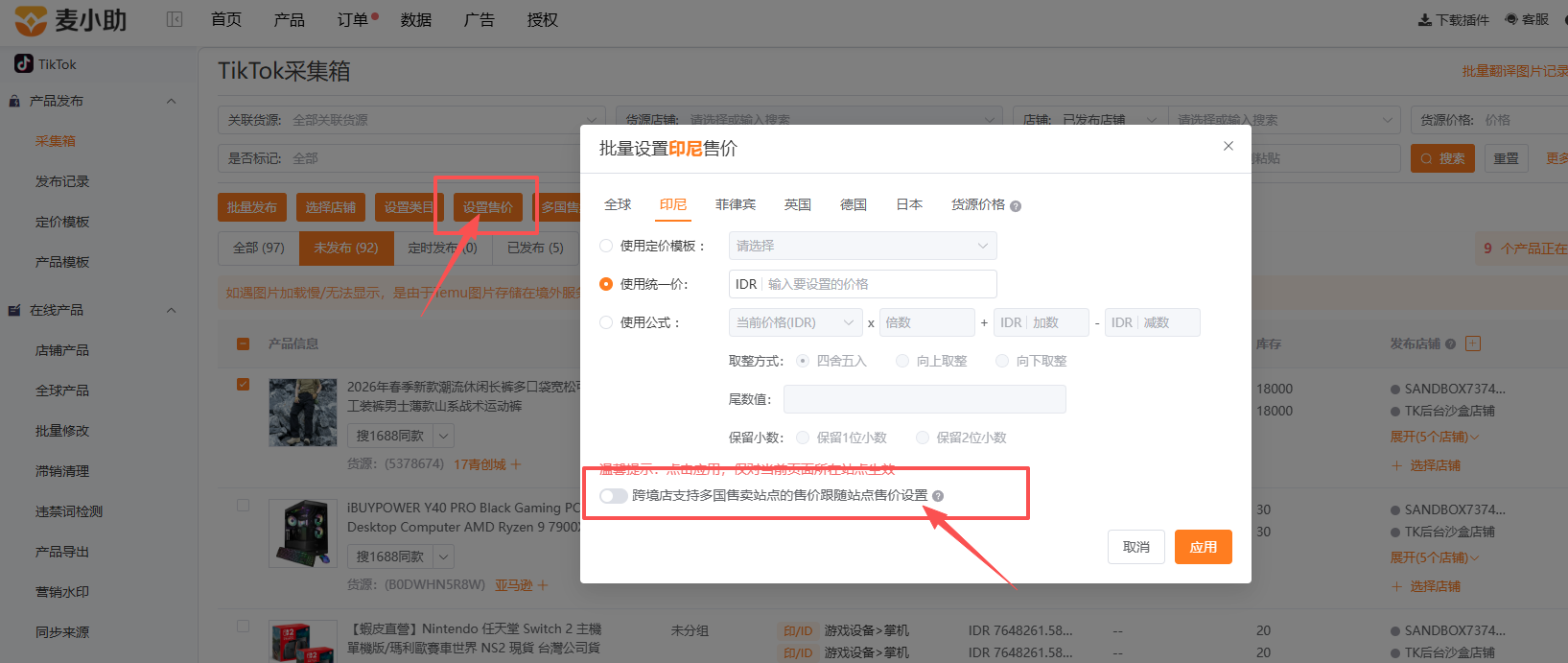Uncheck the 2026年春季新款 product checkbox
Viewport: 1568px width, 663px height.
[244, 384]
